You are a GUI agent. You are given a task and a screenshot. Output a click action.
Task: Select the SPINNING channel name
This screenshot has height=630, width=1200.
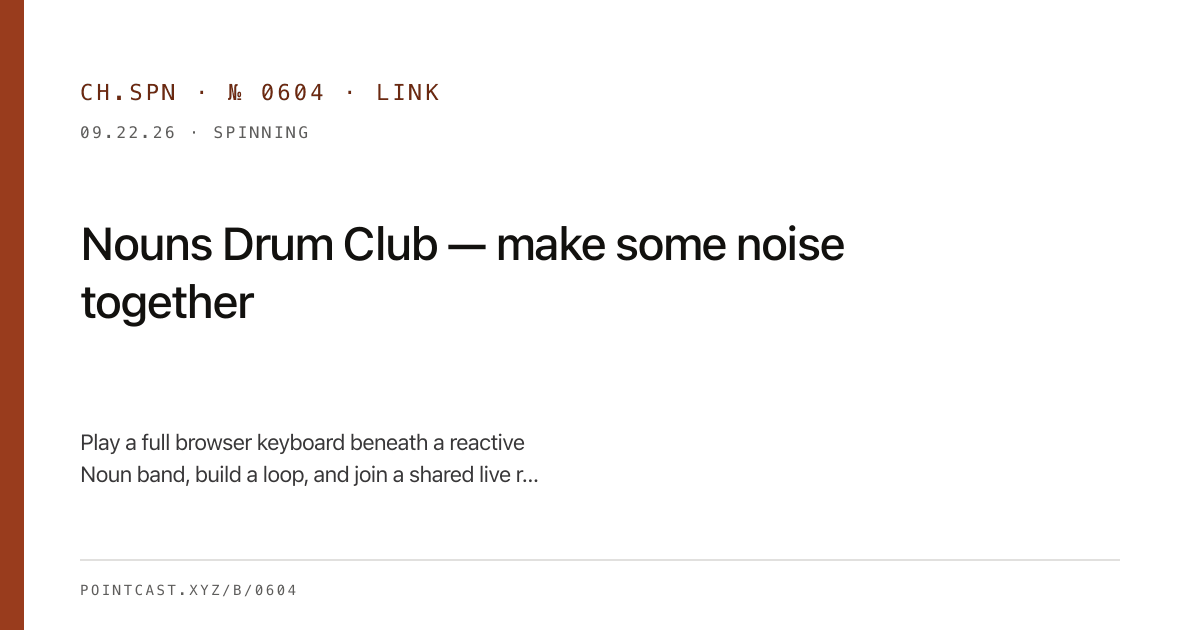tap(261, 132)
